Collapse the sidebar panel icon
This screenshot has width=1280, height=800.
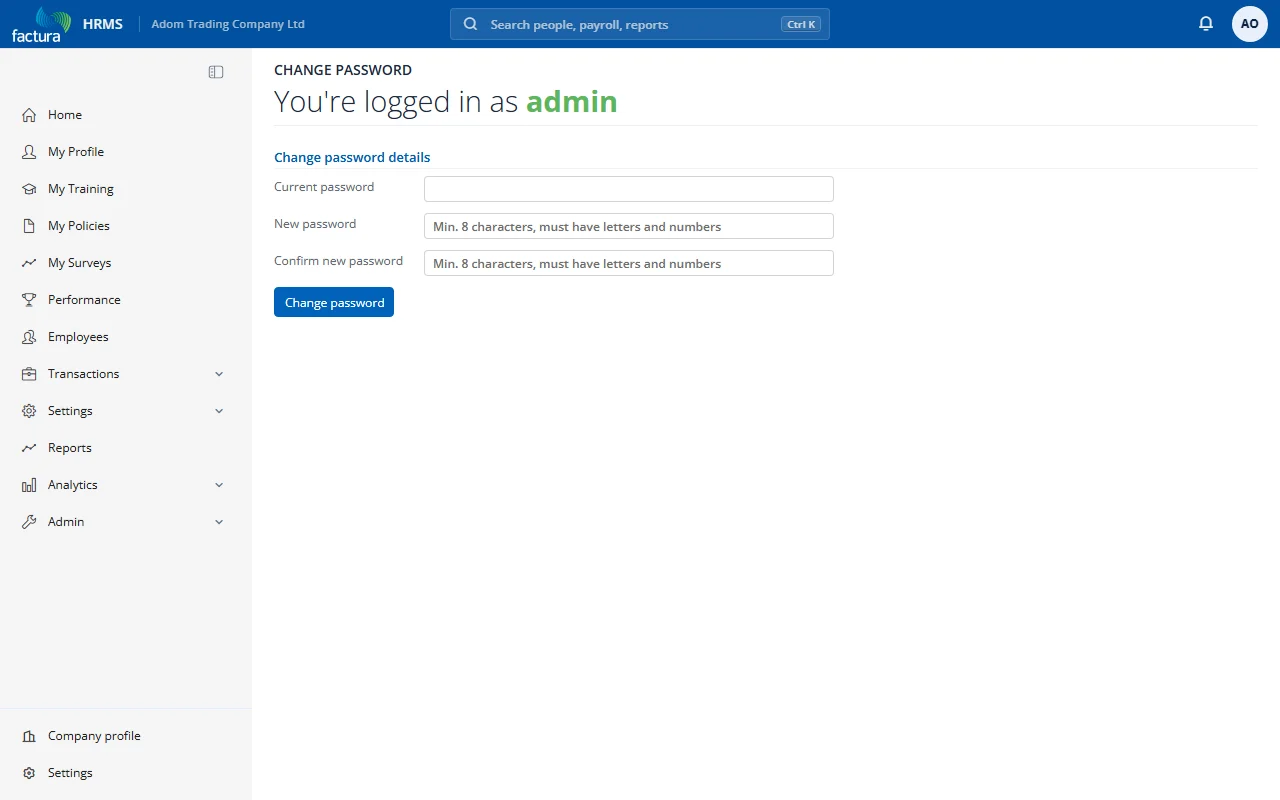point(216,72)
